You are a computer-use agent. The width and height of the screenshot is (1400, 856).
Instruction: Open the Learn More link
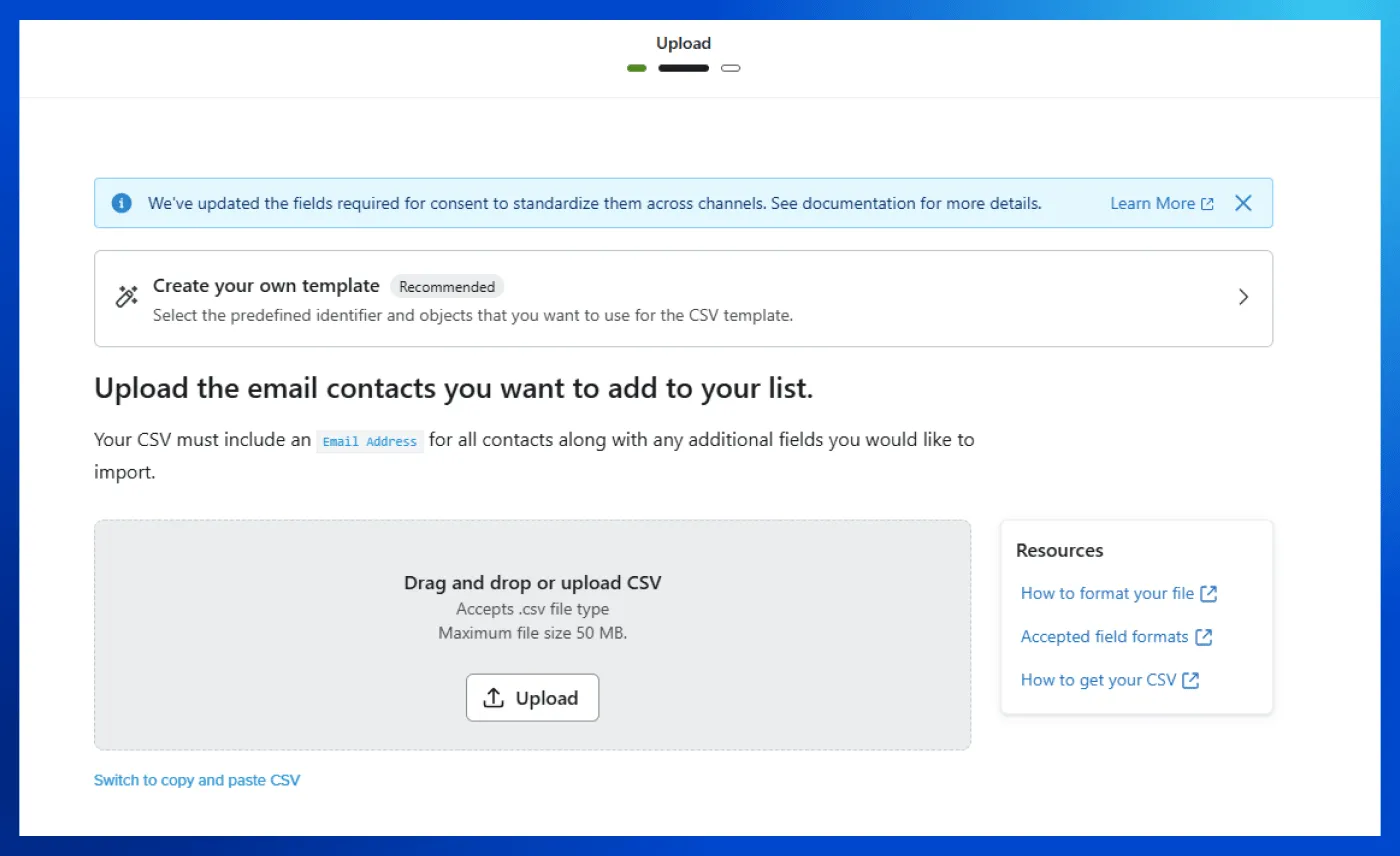coord(1152,203)
